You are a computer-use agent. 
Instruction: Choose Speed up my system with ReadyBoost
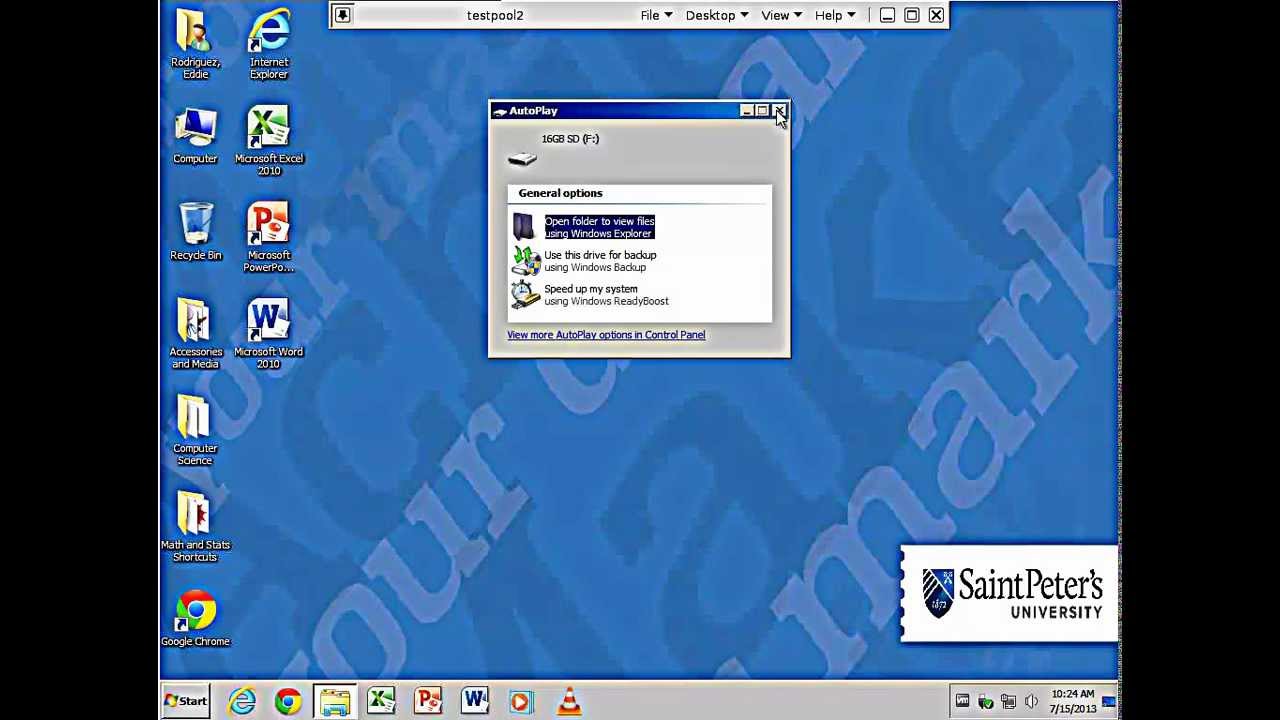click(x=590, y=295)
